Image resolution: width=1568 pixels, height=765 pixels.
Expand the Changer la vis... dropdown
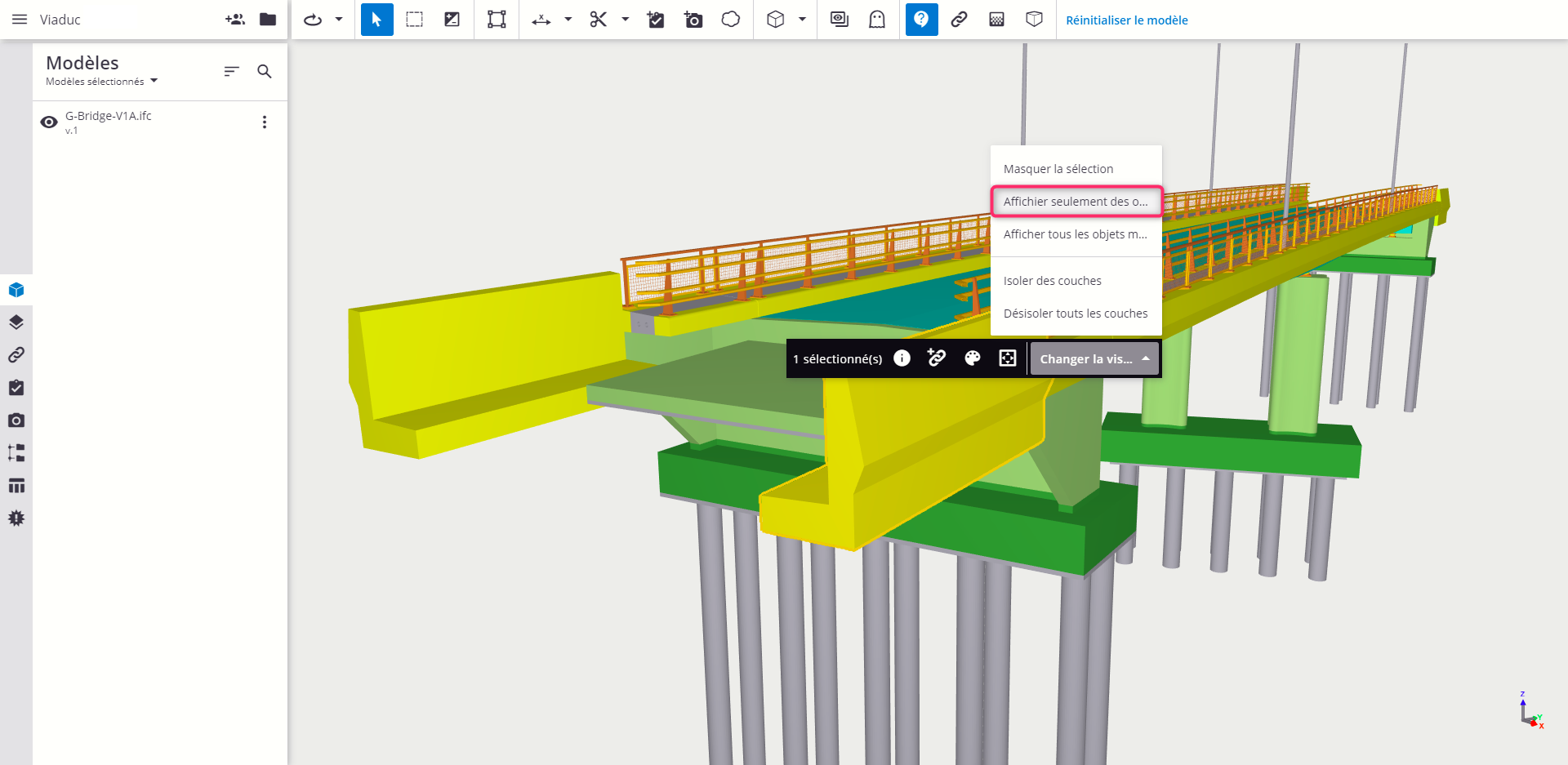pos(1094,358)
